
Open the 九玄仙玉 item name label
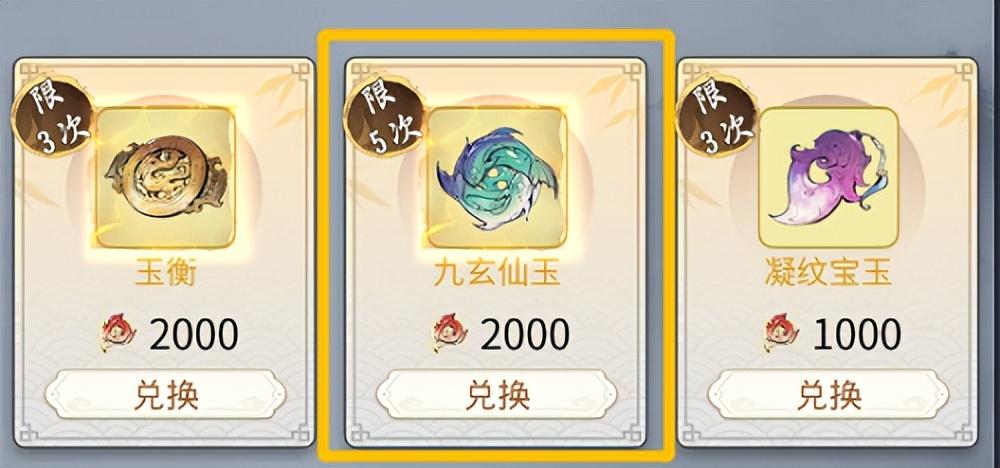point(497,274)
